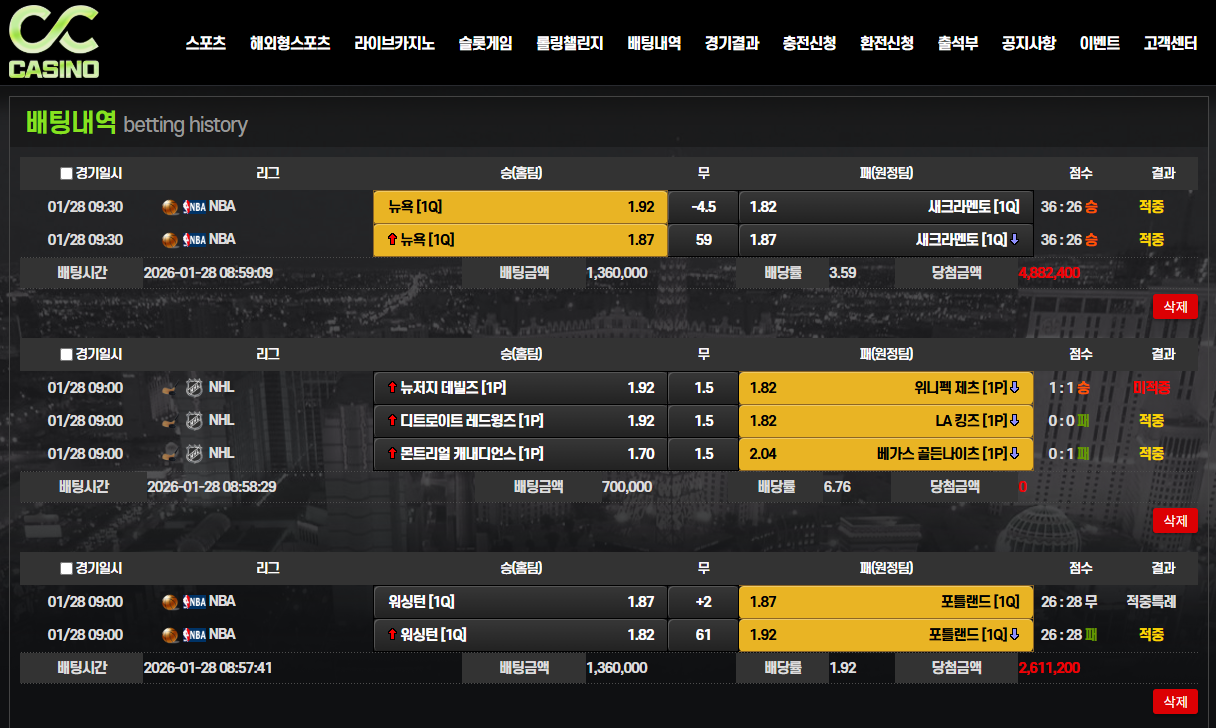Click the +2 handicap cell
Image resolution: width=1216 pixels, height=728 pixels.
point(703,602)
